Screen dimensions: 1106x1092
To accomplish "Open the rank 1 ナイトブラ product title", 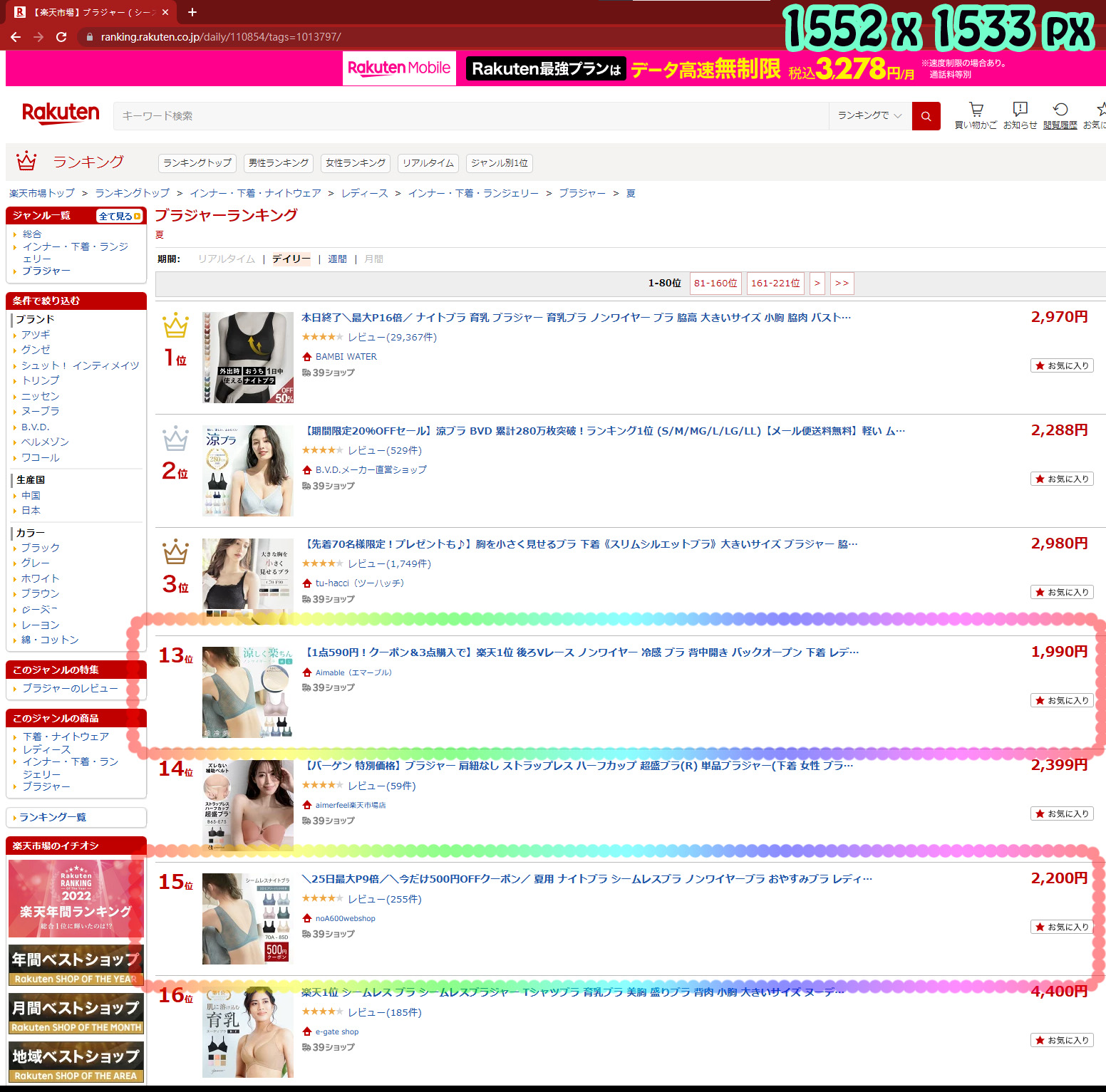I will (576, 318).
